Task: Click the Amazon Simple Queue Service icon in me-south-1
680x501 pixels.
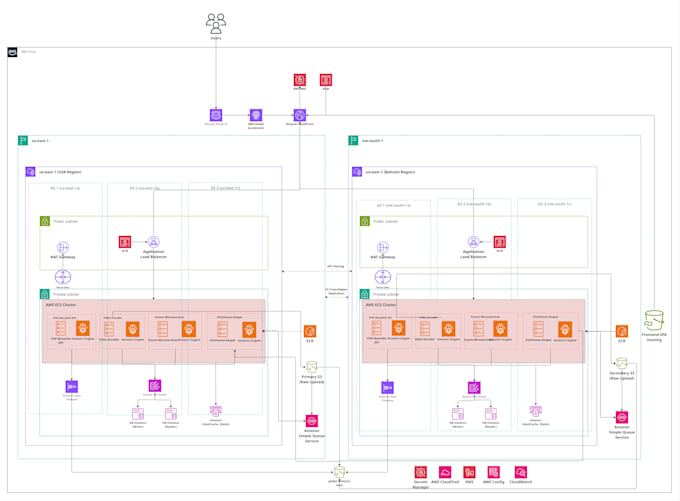Action: point(622,417)
